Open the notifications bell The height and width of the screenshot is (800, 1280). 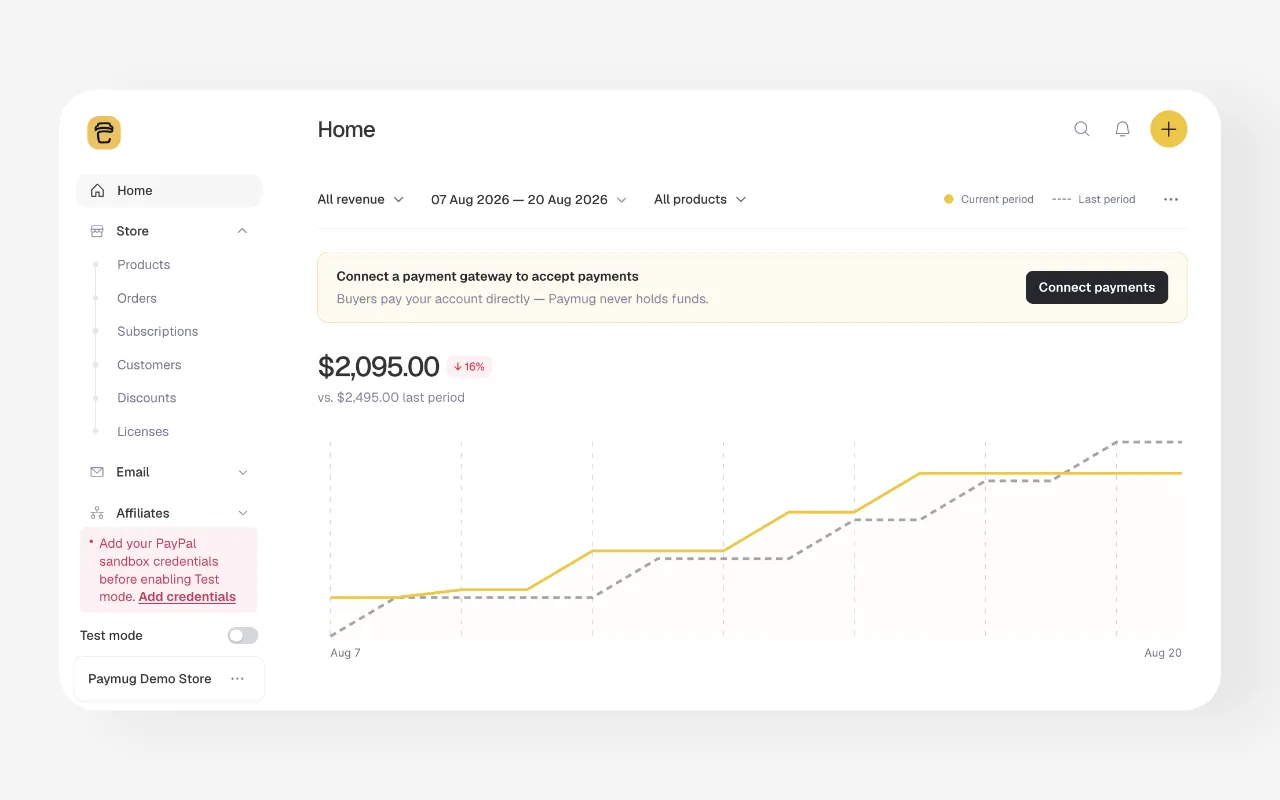coord(1123,129)
